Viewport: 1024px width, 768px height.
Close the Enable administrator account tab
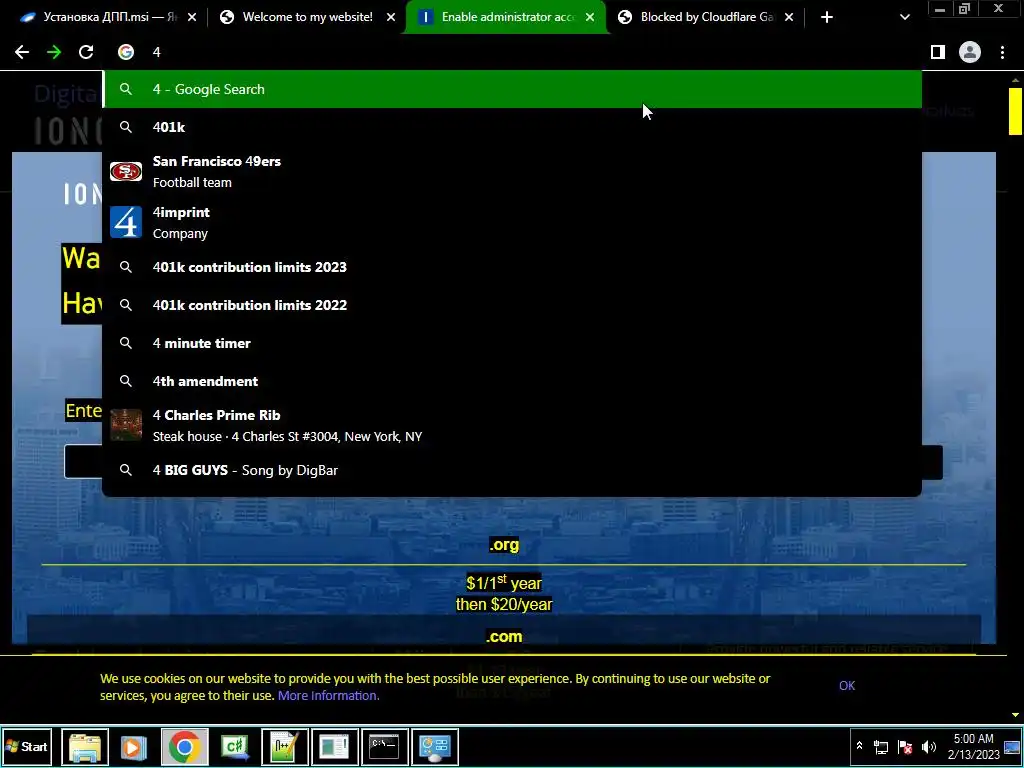[x=590, y=17]
